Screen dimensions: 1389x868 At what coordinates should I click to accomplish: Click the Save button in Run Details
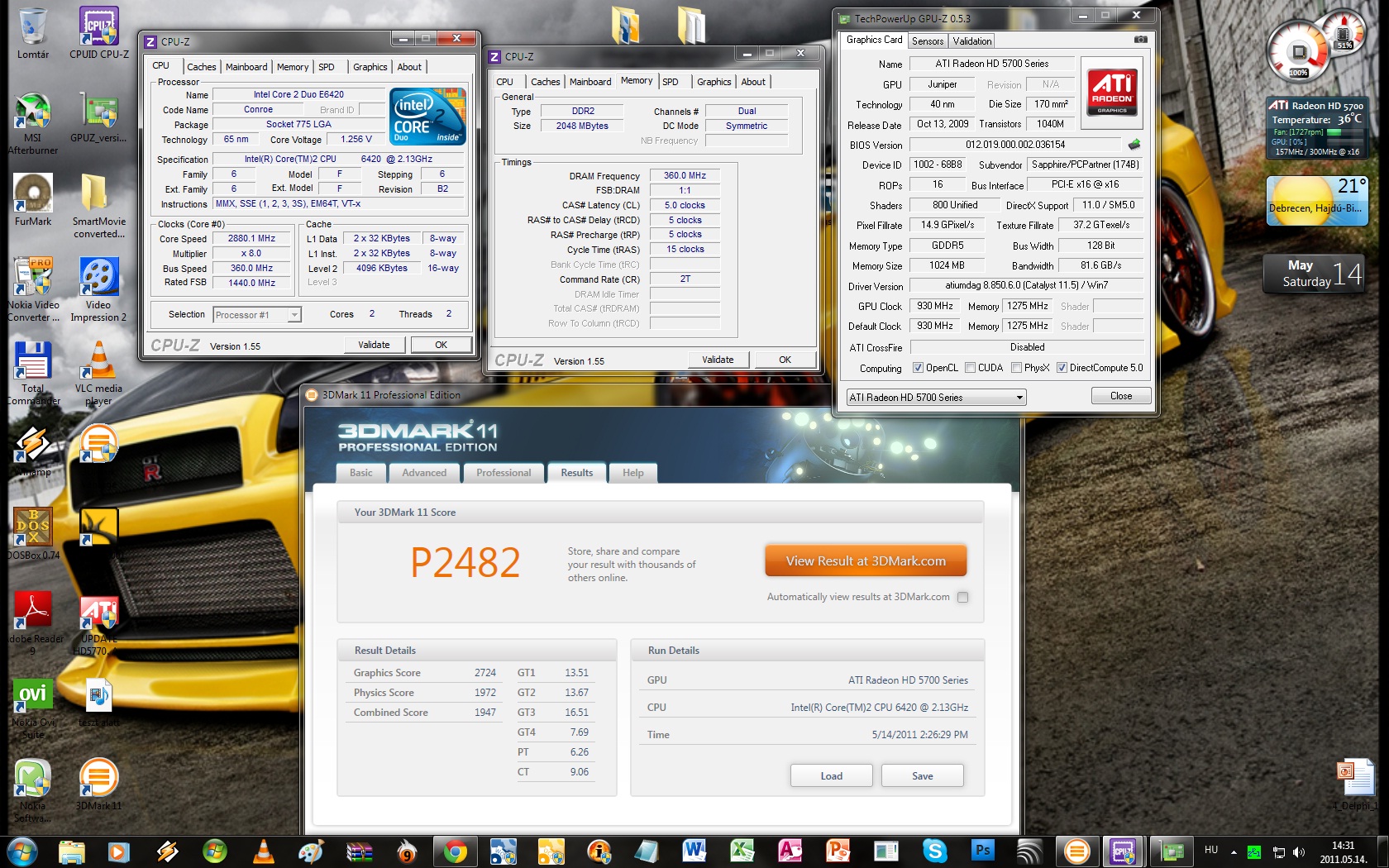click(923, 775)
